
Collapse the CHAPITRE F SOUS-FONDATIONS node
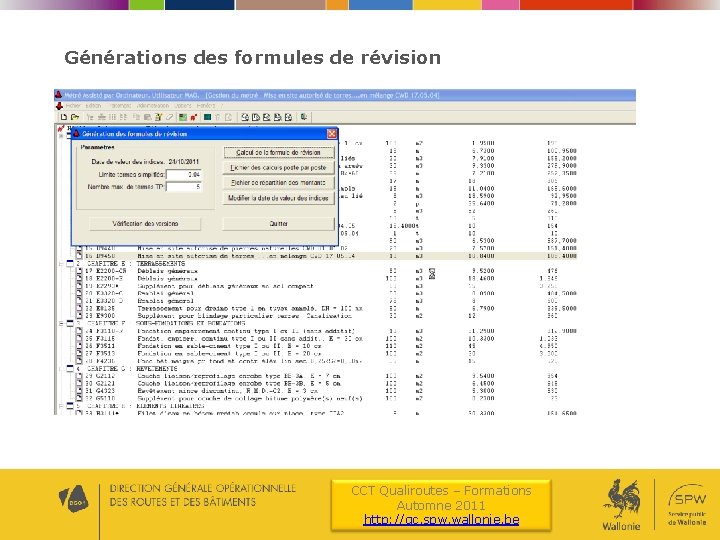(61, 324)
